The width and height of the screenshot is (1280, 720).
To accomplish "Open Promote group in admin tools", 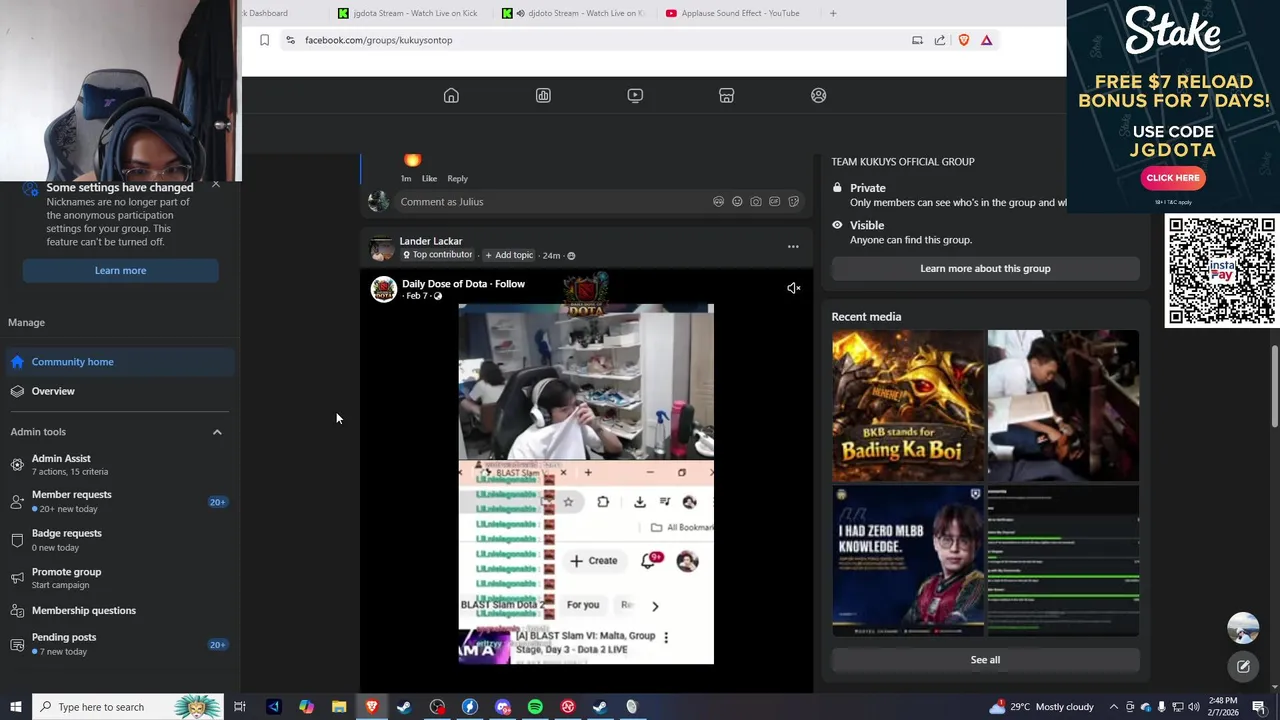I will click(120, 578).
